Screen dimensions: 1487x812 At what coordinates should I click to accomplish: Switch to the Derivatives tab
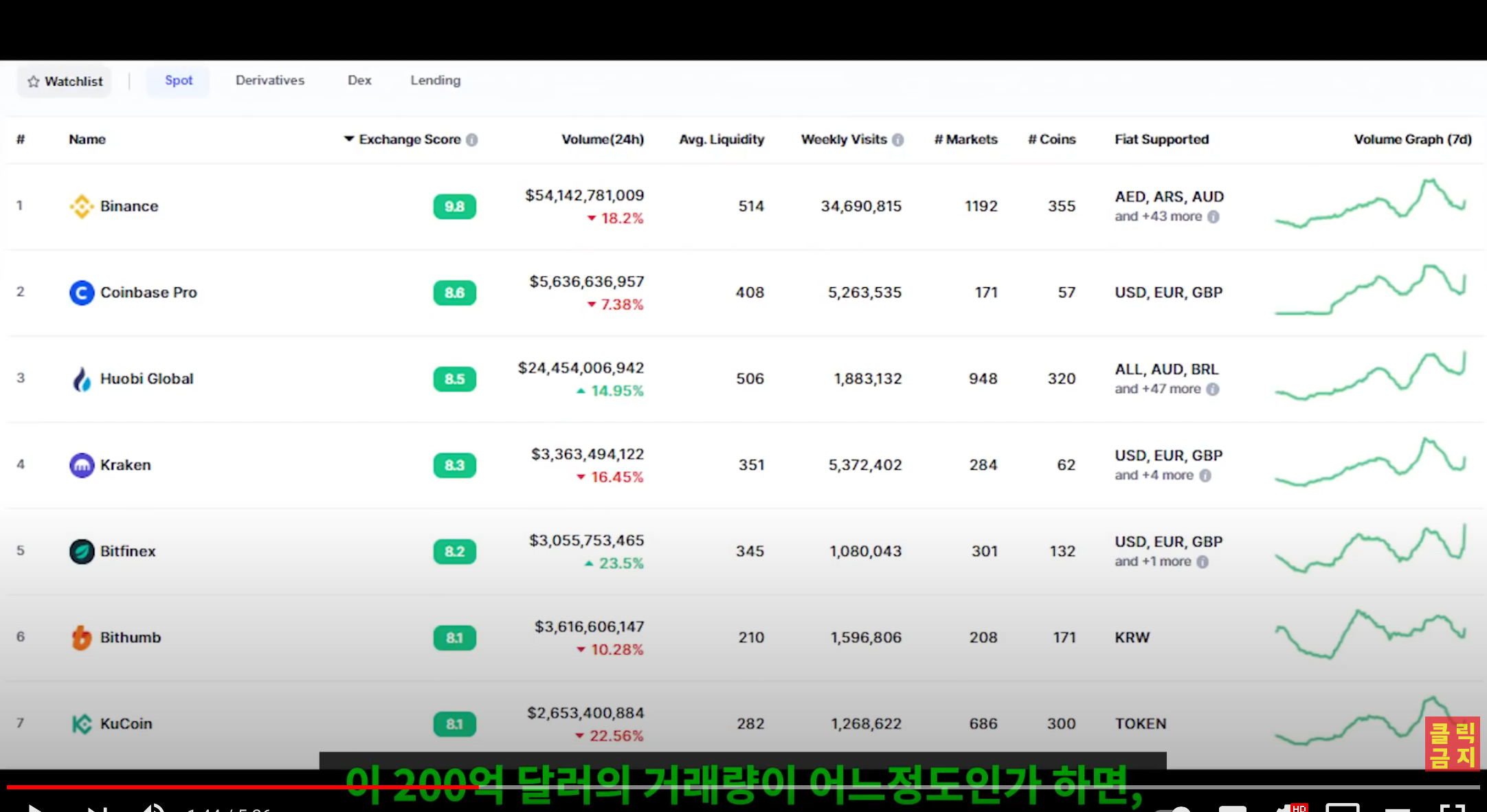270,80
